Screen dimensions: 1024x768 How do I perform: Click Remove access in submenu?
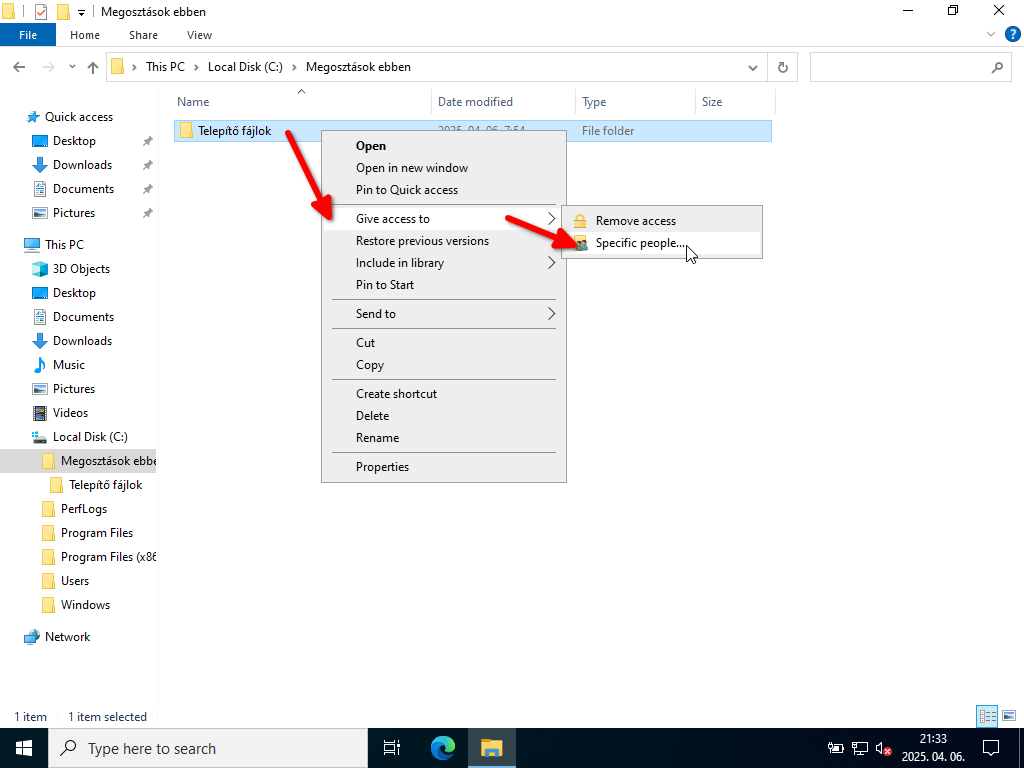[x=636, y=221]
